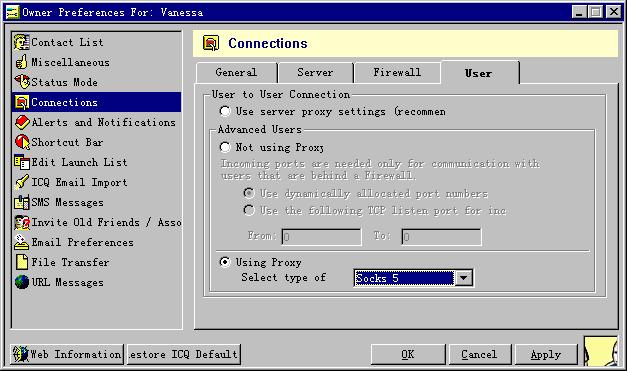Click the Shortcut Bar icon
The height and width of the screenshot is (371, 627).
click(x=22, y=142)
